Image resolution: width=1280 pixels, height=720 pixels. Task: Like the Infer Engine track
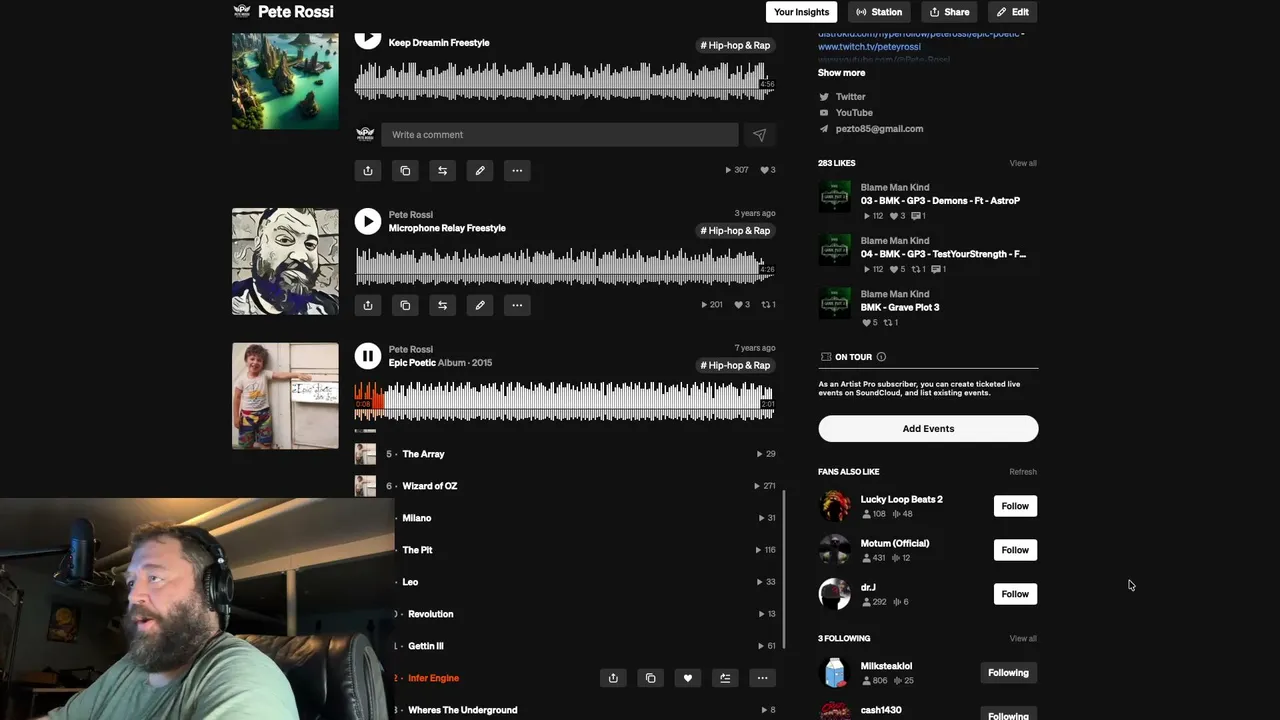[x=687, y=678]
